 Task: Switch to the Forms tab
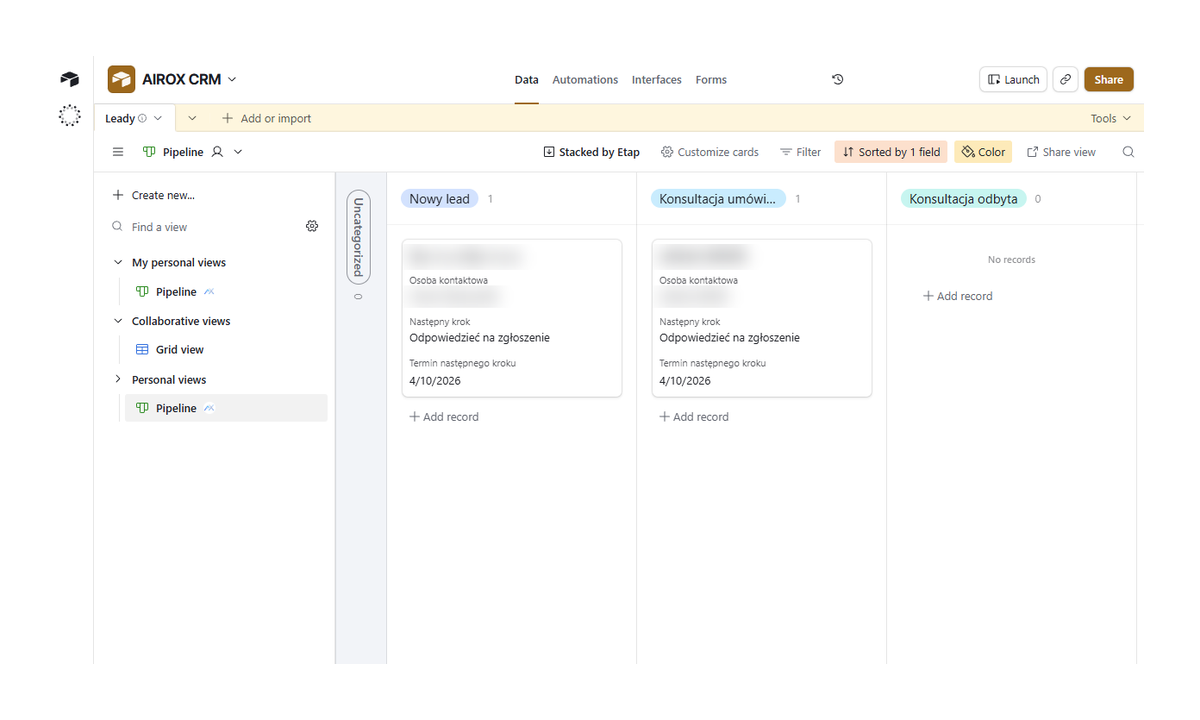[x=711, y=80]
